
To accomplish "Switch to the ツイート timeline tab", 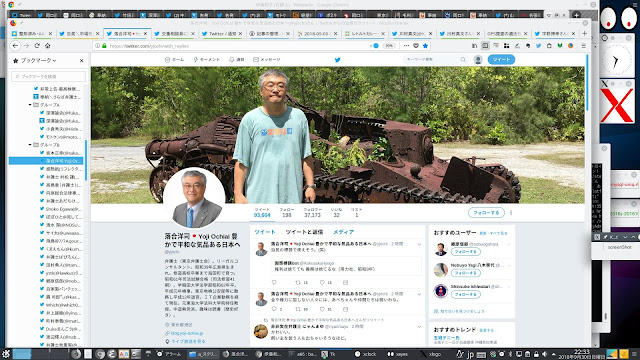I will pyautogui.click(x=265, y=232).
